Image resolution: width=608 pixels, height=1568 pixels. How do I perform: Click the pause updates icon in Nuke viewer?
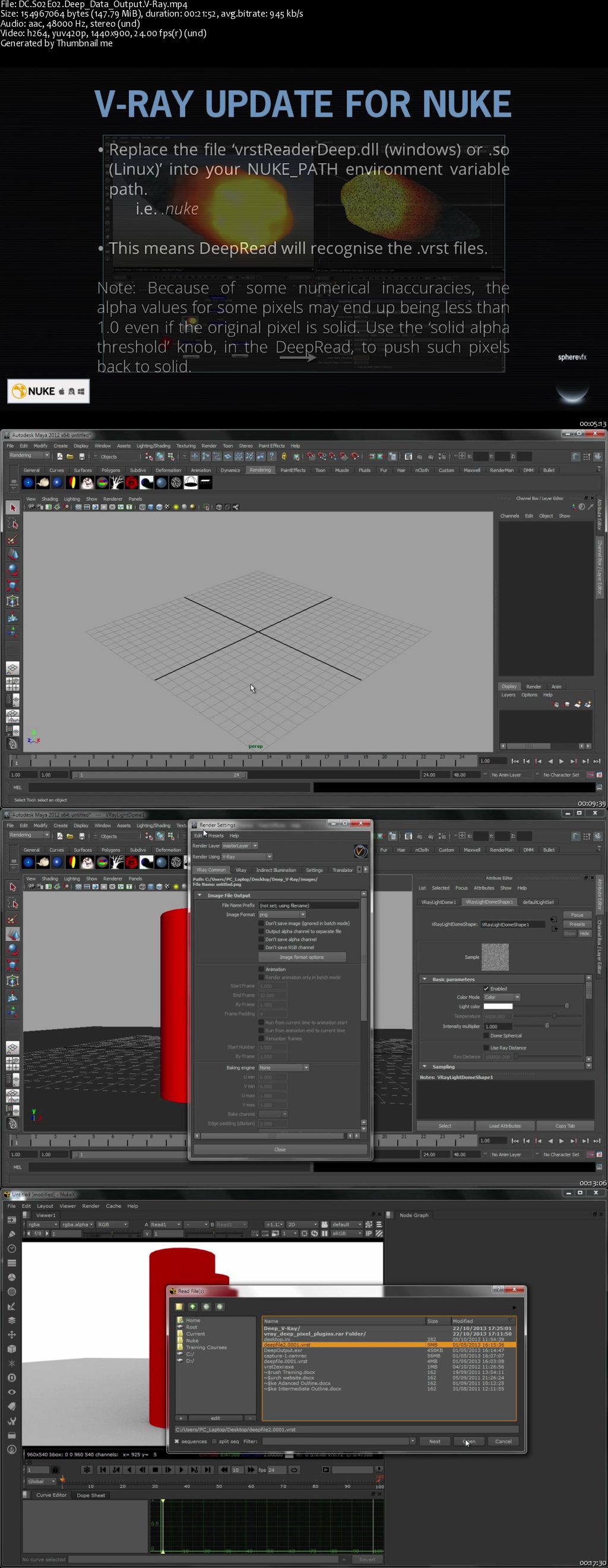tap(325, 1233)
